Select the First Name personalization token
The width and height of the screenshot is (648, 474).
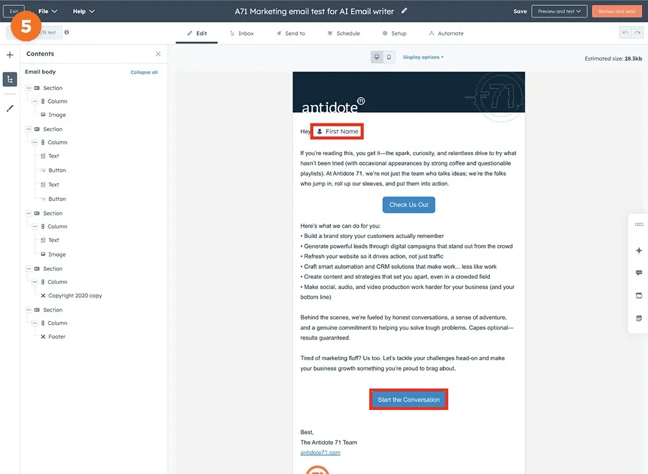point(337,131)
